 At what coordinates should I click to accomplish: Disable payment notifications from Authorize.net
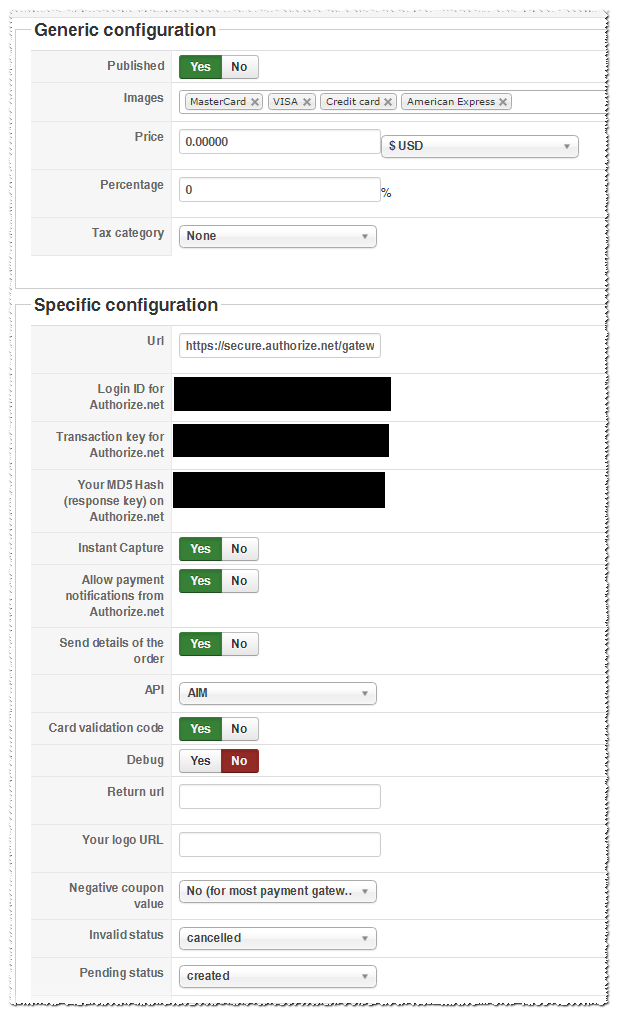click(239, 581)
